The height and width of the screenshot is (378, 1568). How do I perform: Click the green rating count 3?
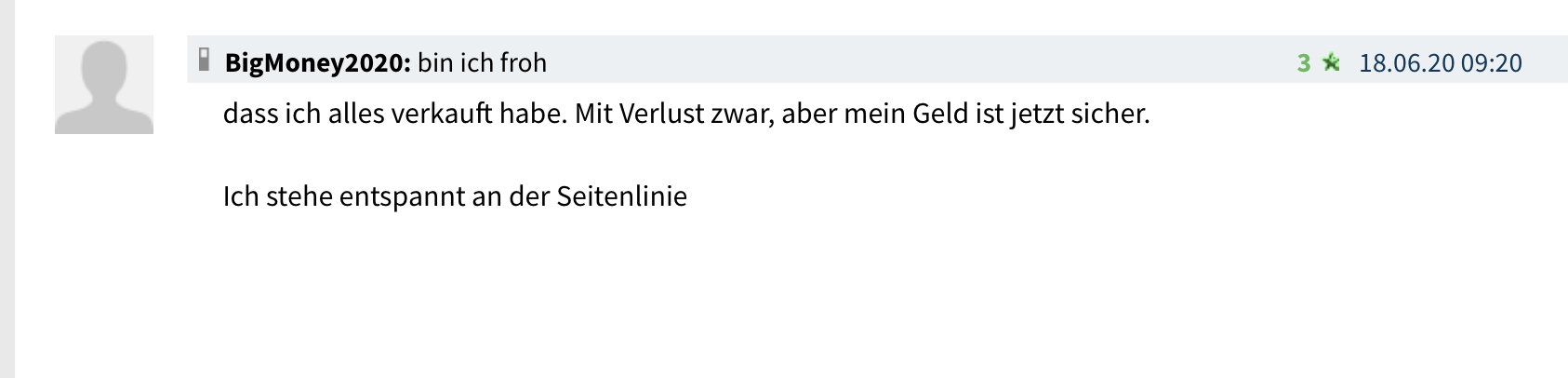click(1304, 63)
